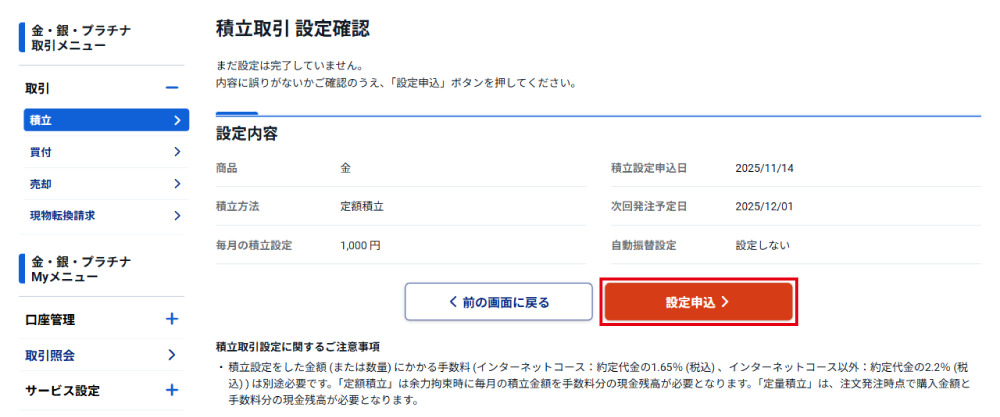Select the 積立 menu item label
This screenshot has width=1000, height=417.
coord(41,120)
